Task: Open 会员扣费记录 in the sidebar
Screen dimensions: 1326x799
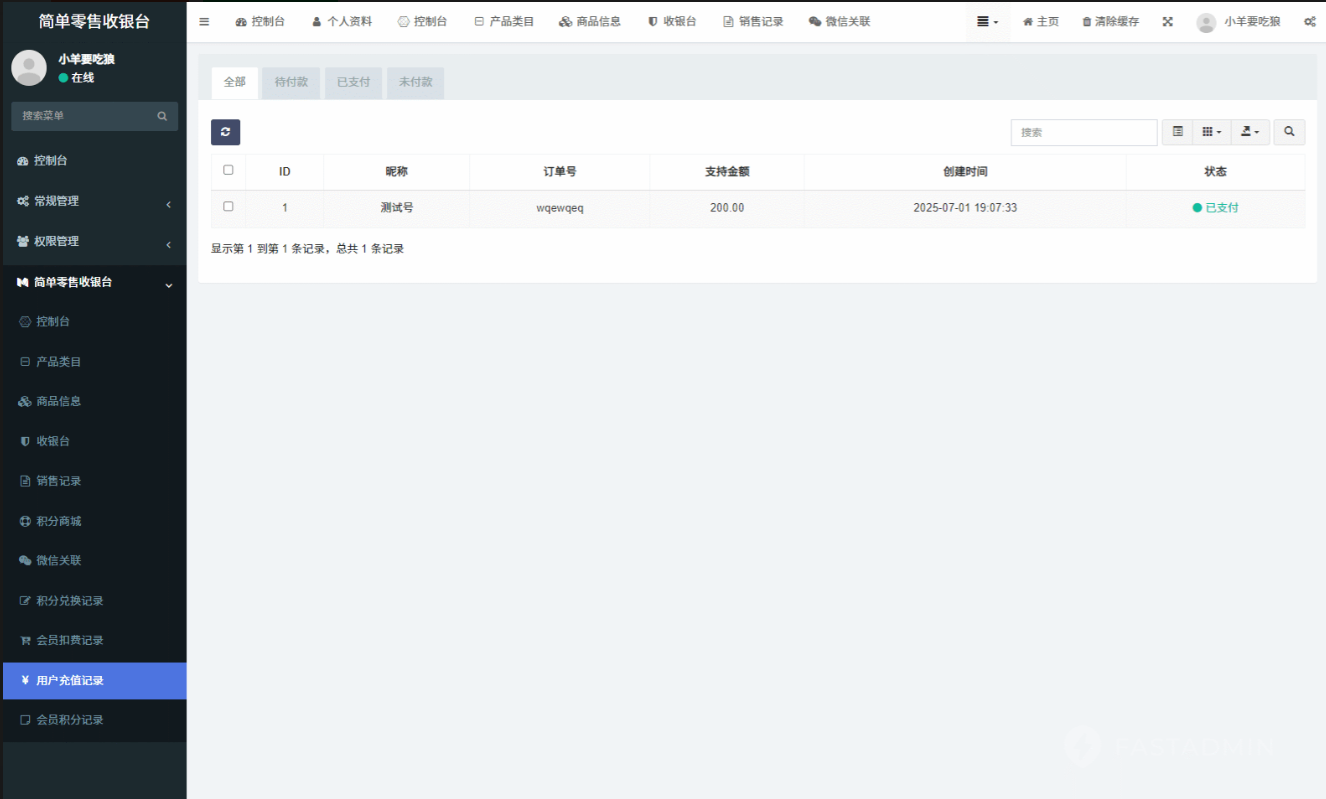Action: (70, 640)
